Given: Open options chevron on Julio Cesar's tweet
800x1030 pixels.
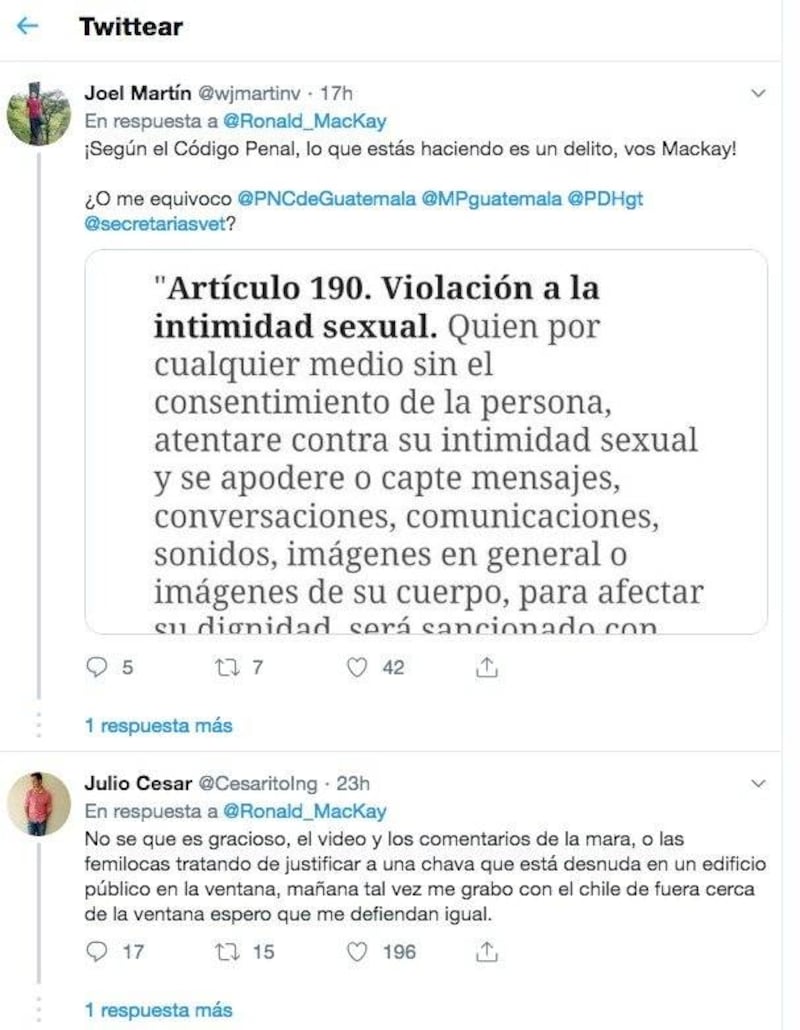Looking at the screenshot, I should [758, 783].
